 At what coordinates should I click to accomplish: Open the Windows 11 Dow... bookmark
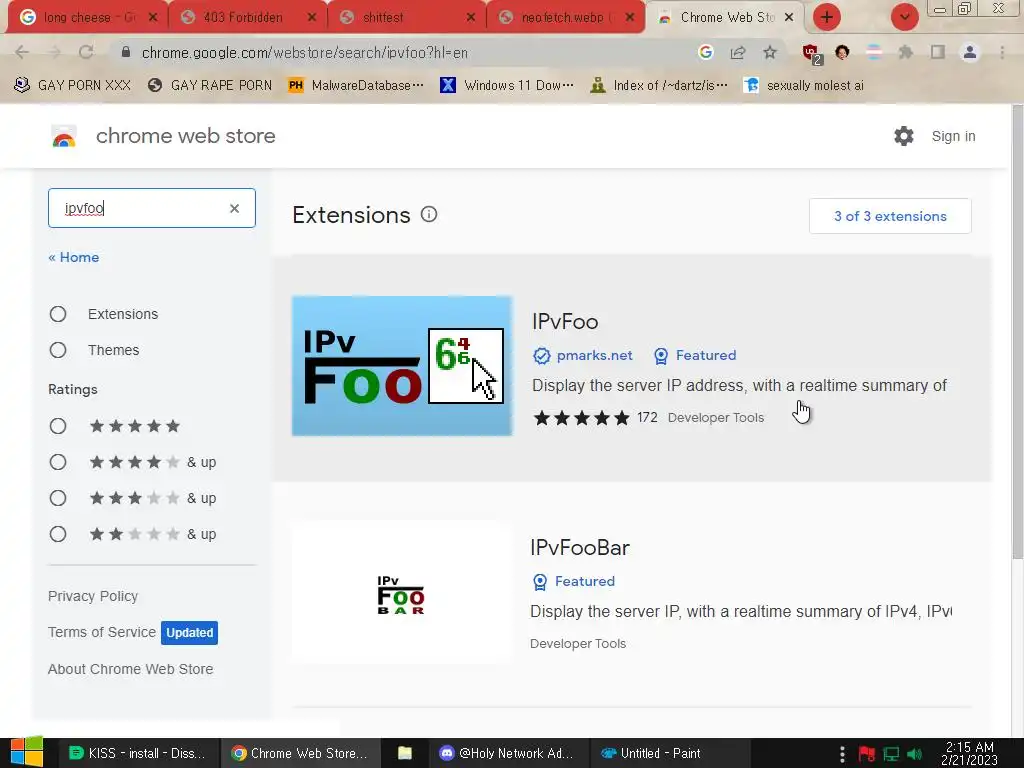pos(507,86)
